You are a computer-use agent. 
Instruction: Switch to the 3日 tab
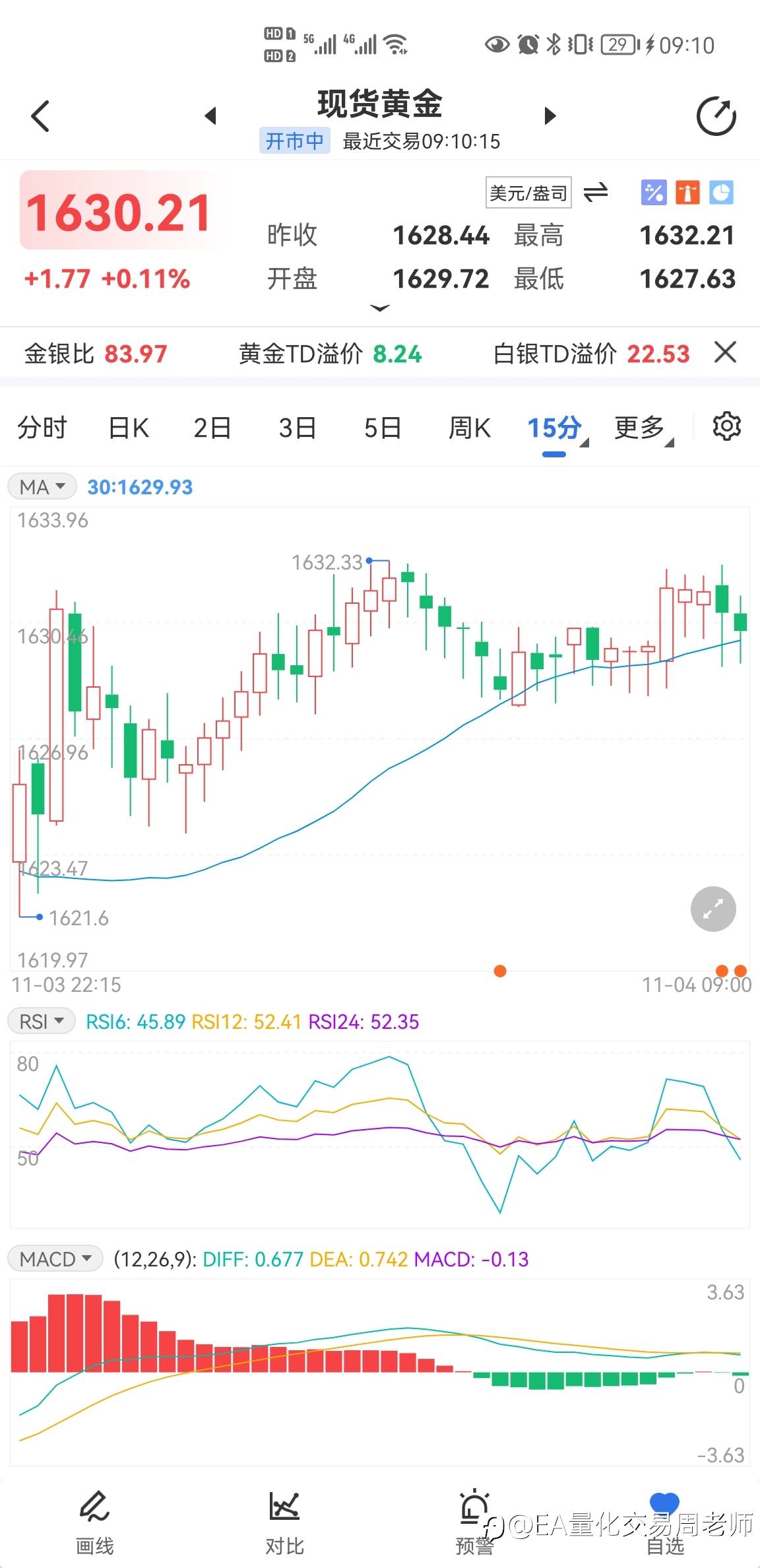click(297, 428)
